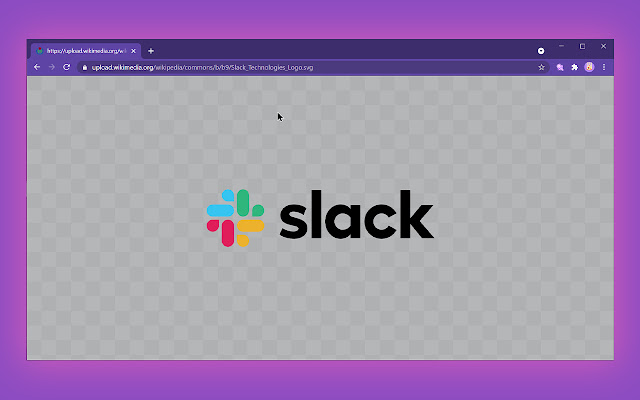Open the user profile avatar
640x400 pixels.
pos(590,67)
